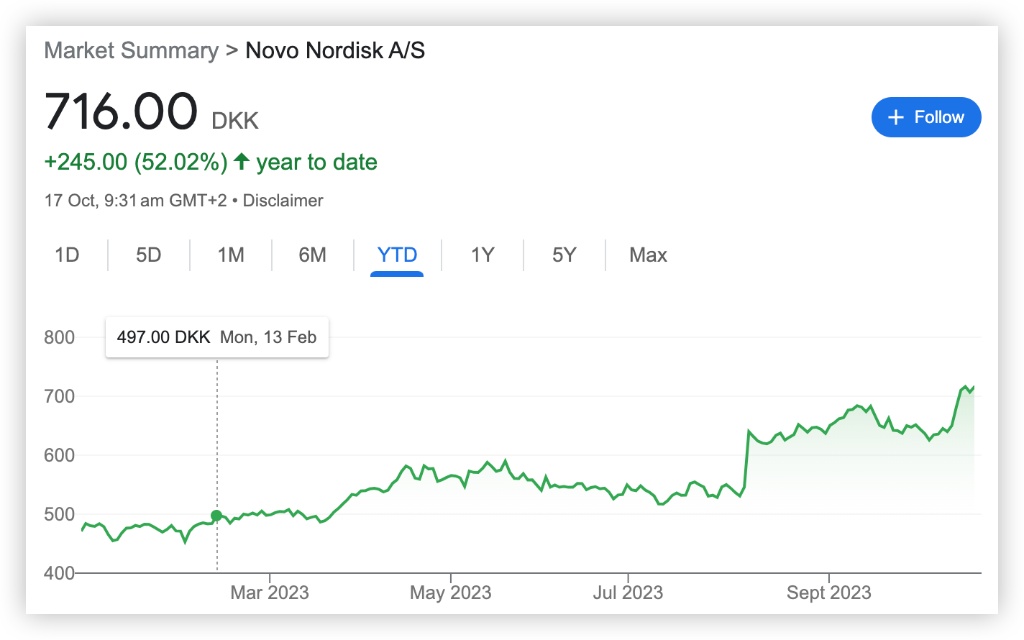Click the Novo Nordisk A/S title
The width and height of the screenshot is (1024, 640).
coord(335,50)
